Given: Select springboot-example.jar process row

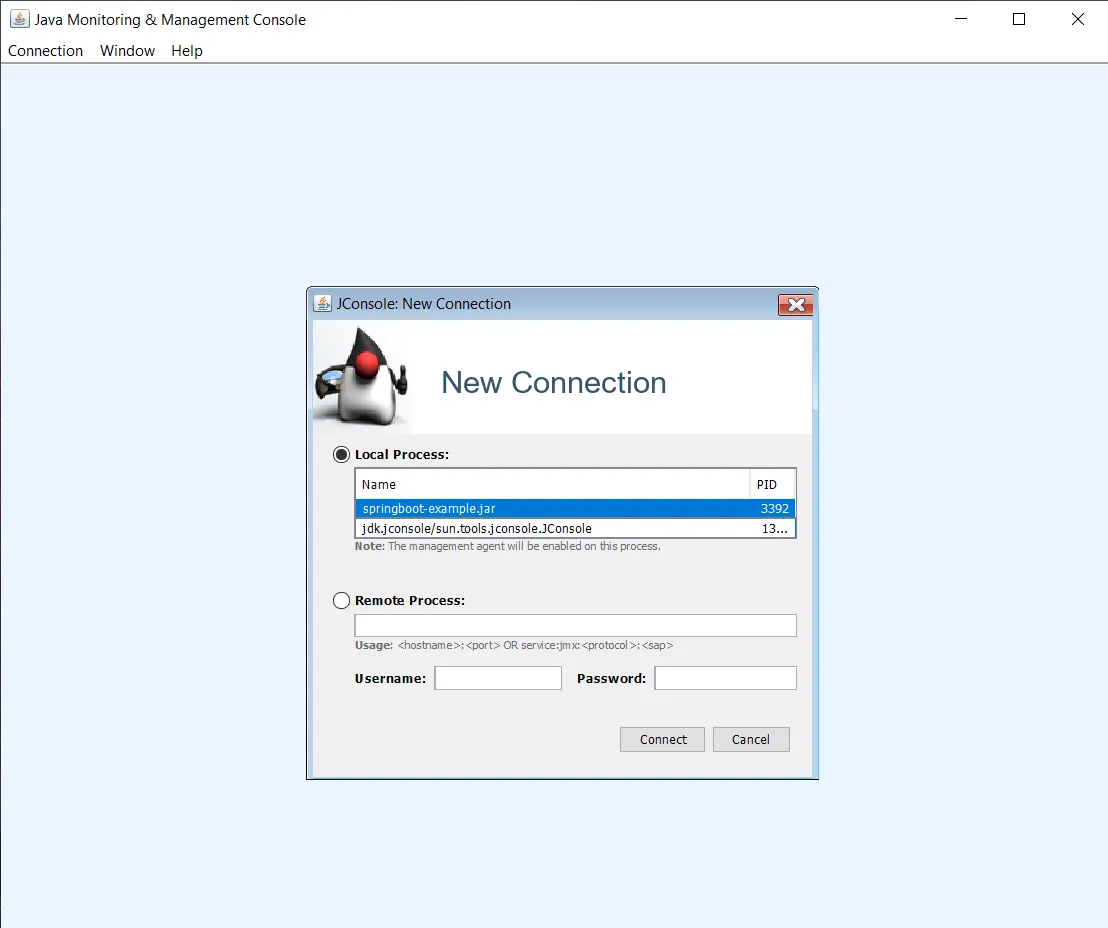Looking at the screenshot, I should [575, 508].
